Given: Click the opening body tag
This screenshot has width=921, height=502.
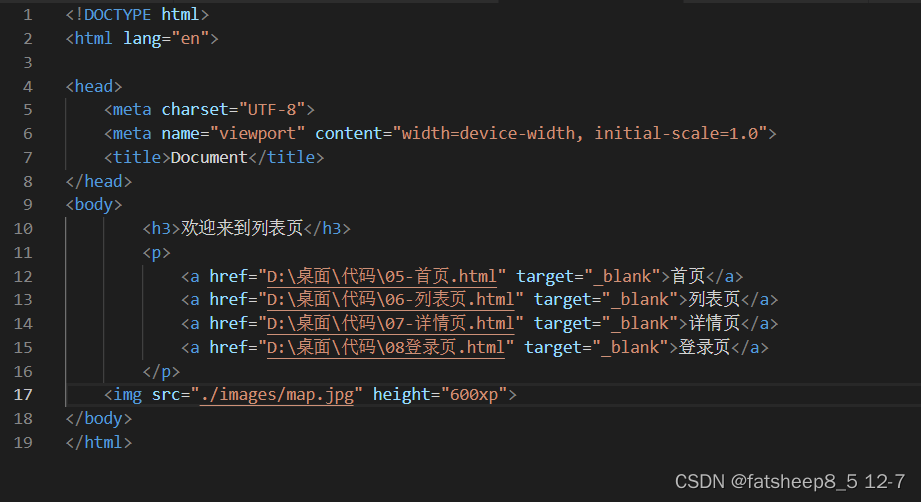Looking at the screenshot, I should pyautogui.click(x=94, y=204).
